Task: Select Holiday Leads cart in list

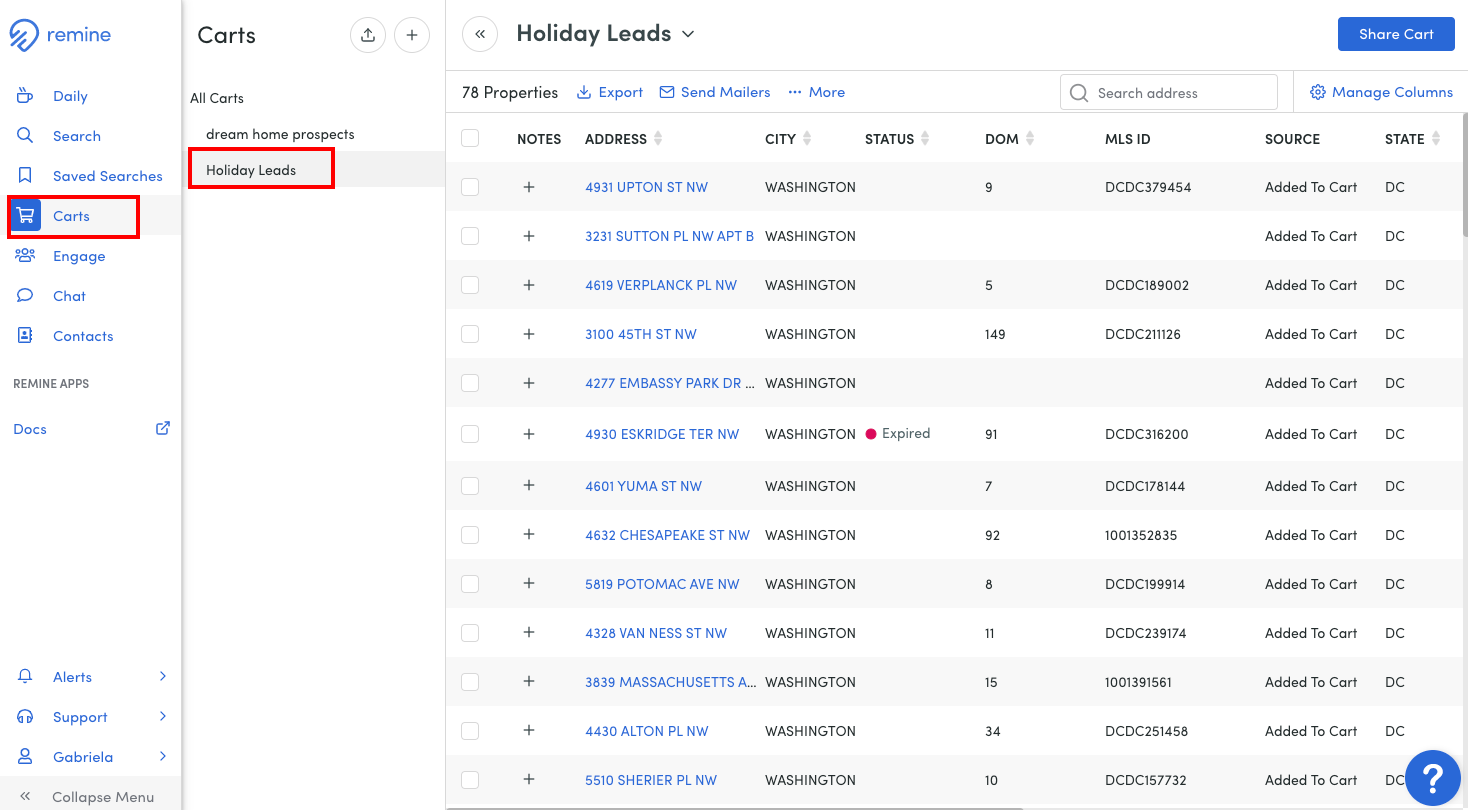Action: [251, 170]
